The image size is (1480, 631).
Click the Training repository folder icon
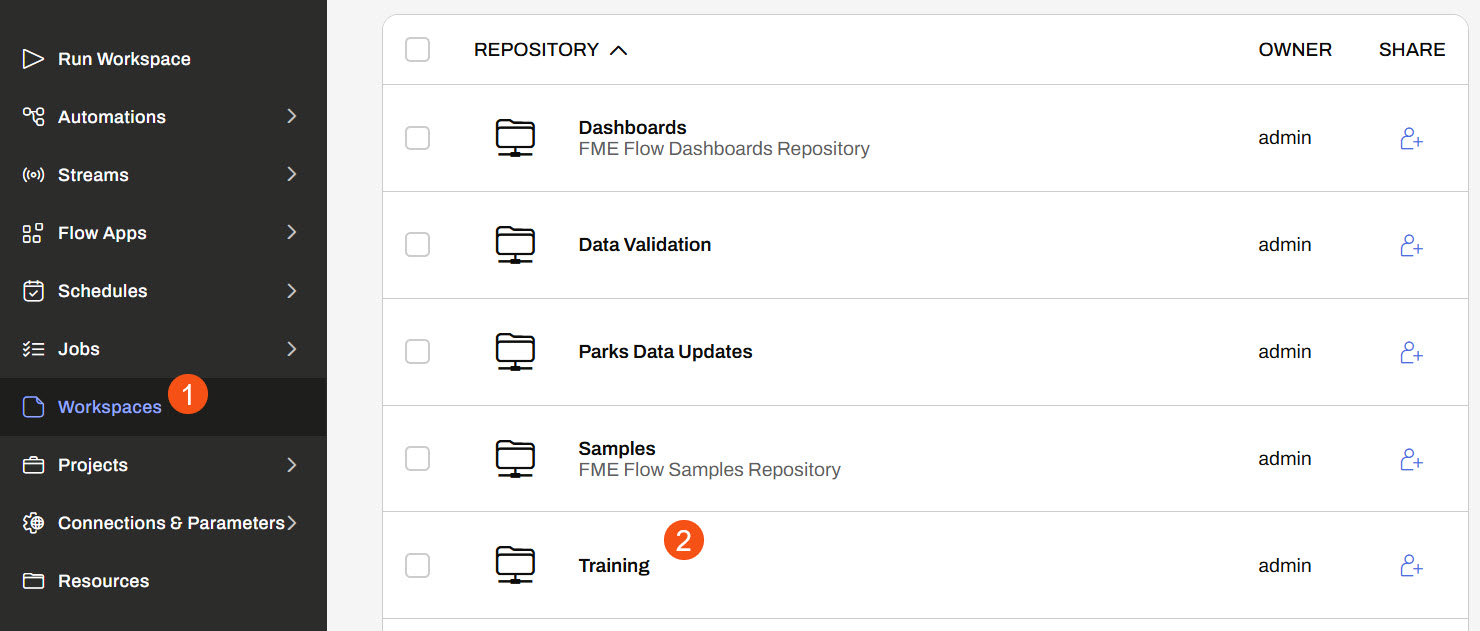pos(515,566)
